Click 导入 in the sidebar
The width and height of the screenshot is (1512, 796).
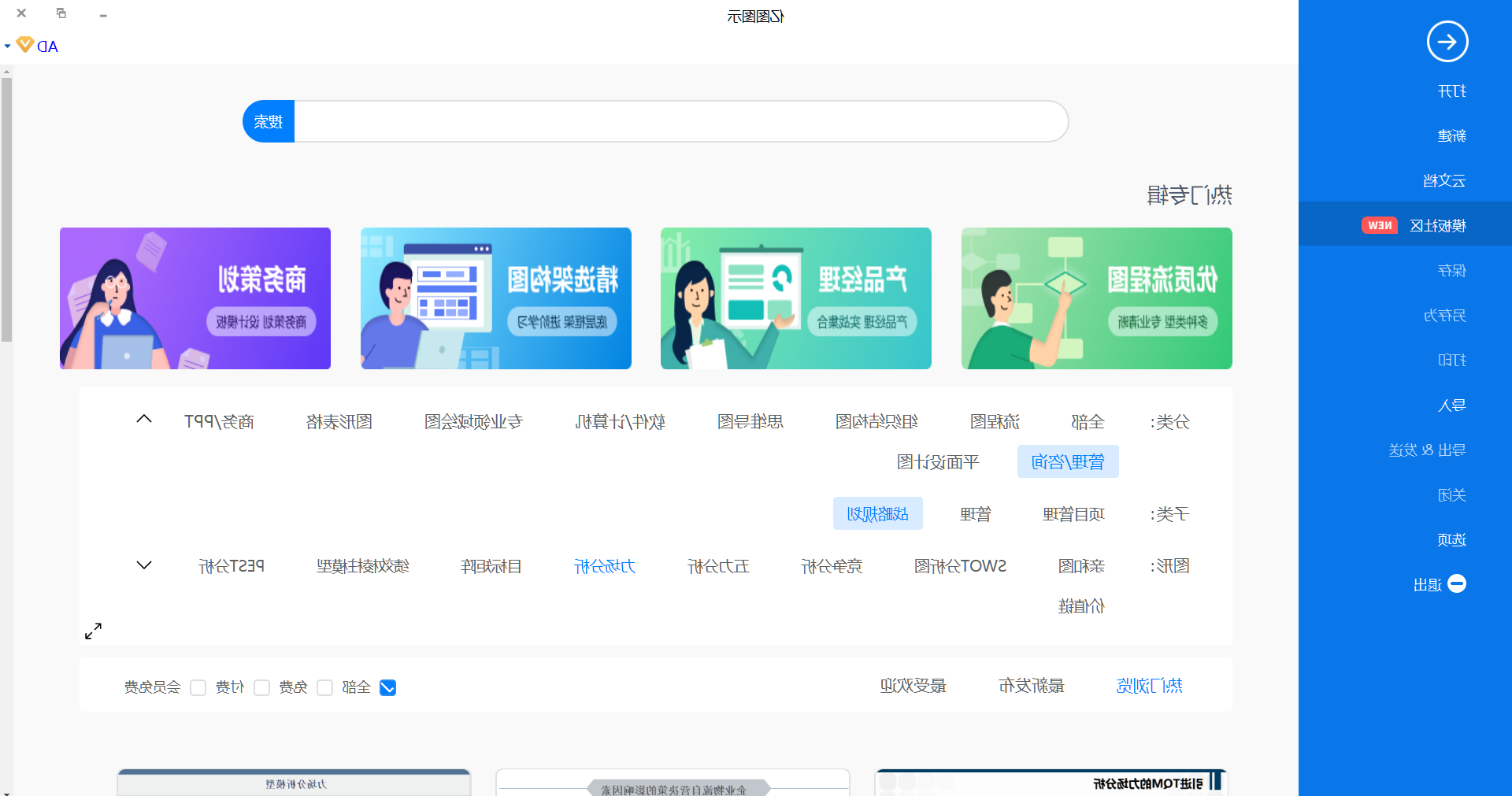pyautogui.click(x=1451, y=405)
